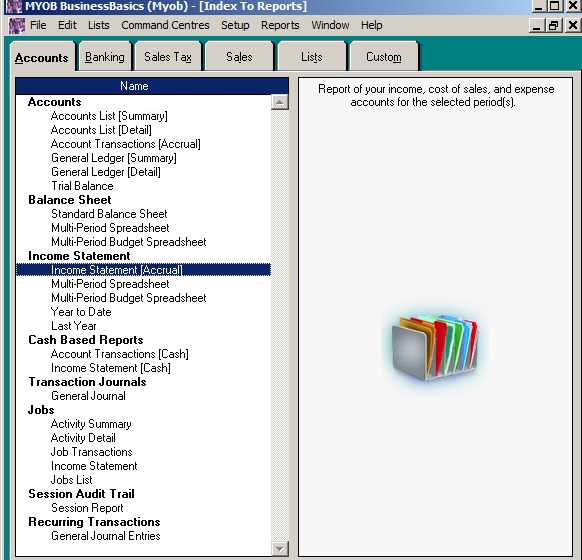Select the Year to Date report
582x560 pixels.
point(81,312)
